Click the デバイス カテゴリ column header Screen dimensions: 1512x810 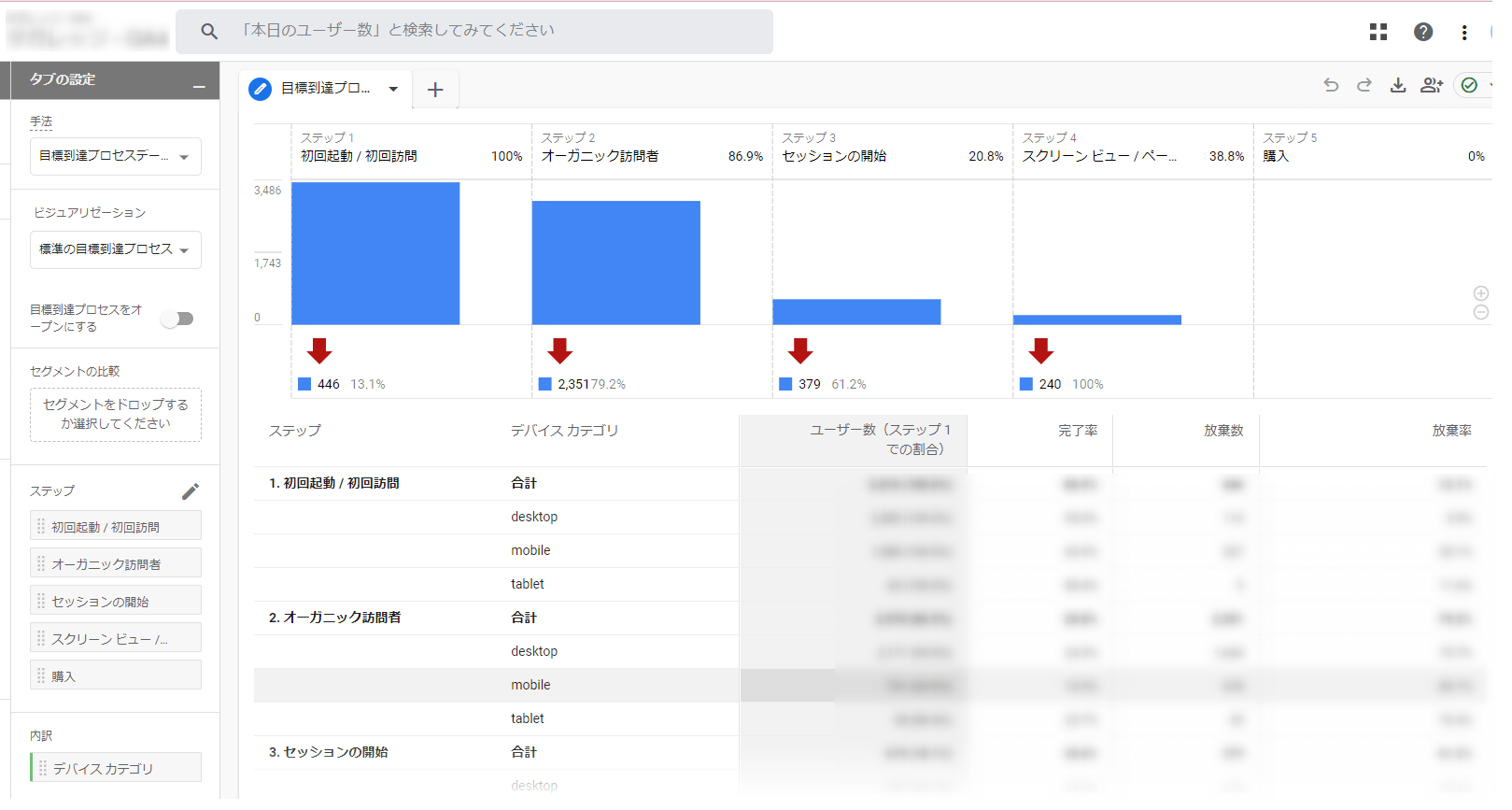pyautogui.click(x=565, y=431)
